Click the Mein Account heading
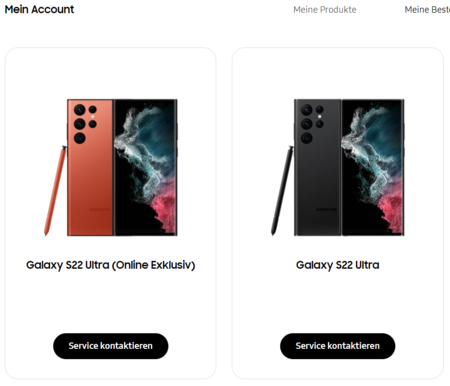Screen dimensions: 450x386 (x=39, y=9)
